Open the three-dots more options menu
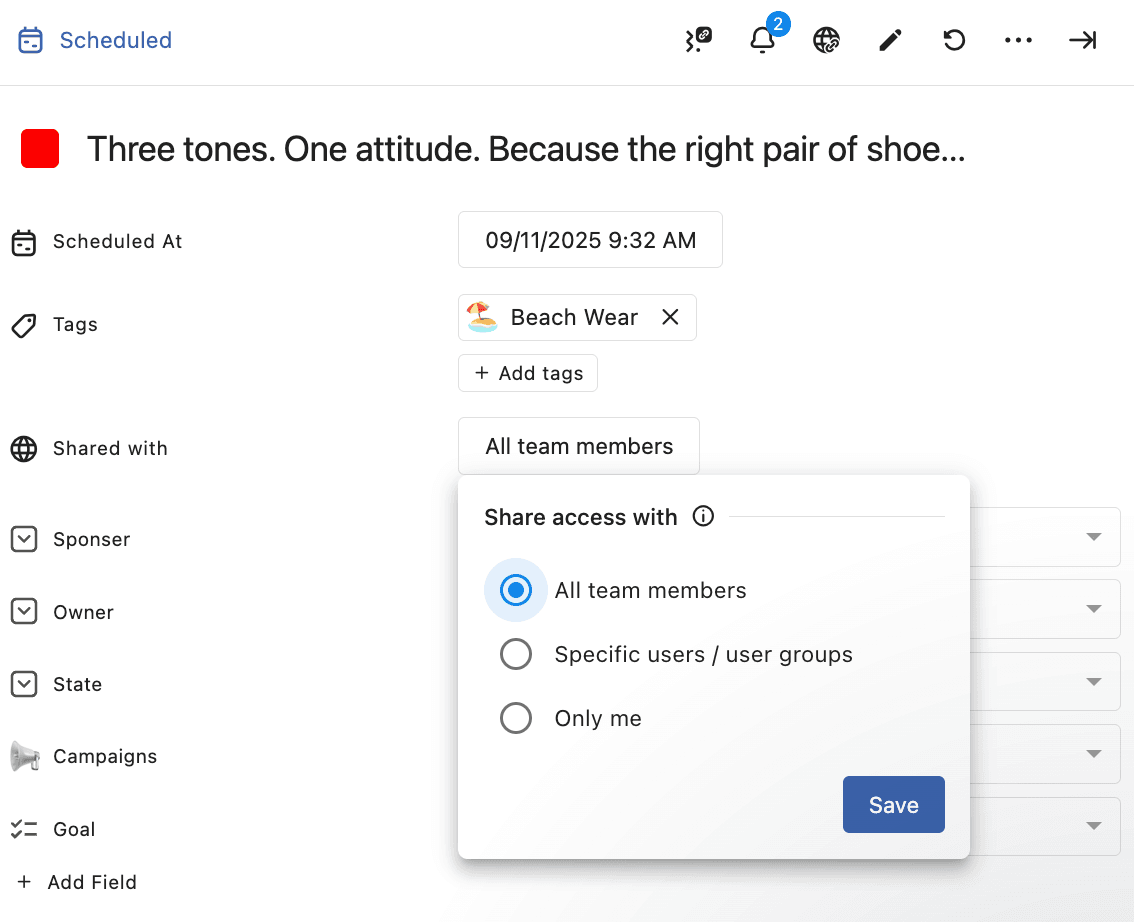The width and height of the screenshot is (1134, 922). [1018, 40]
